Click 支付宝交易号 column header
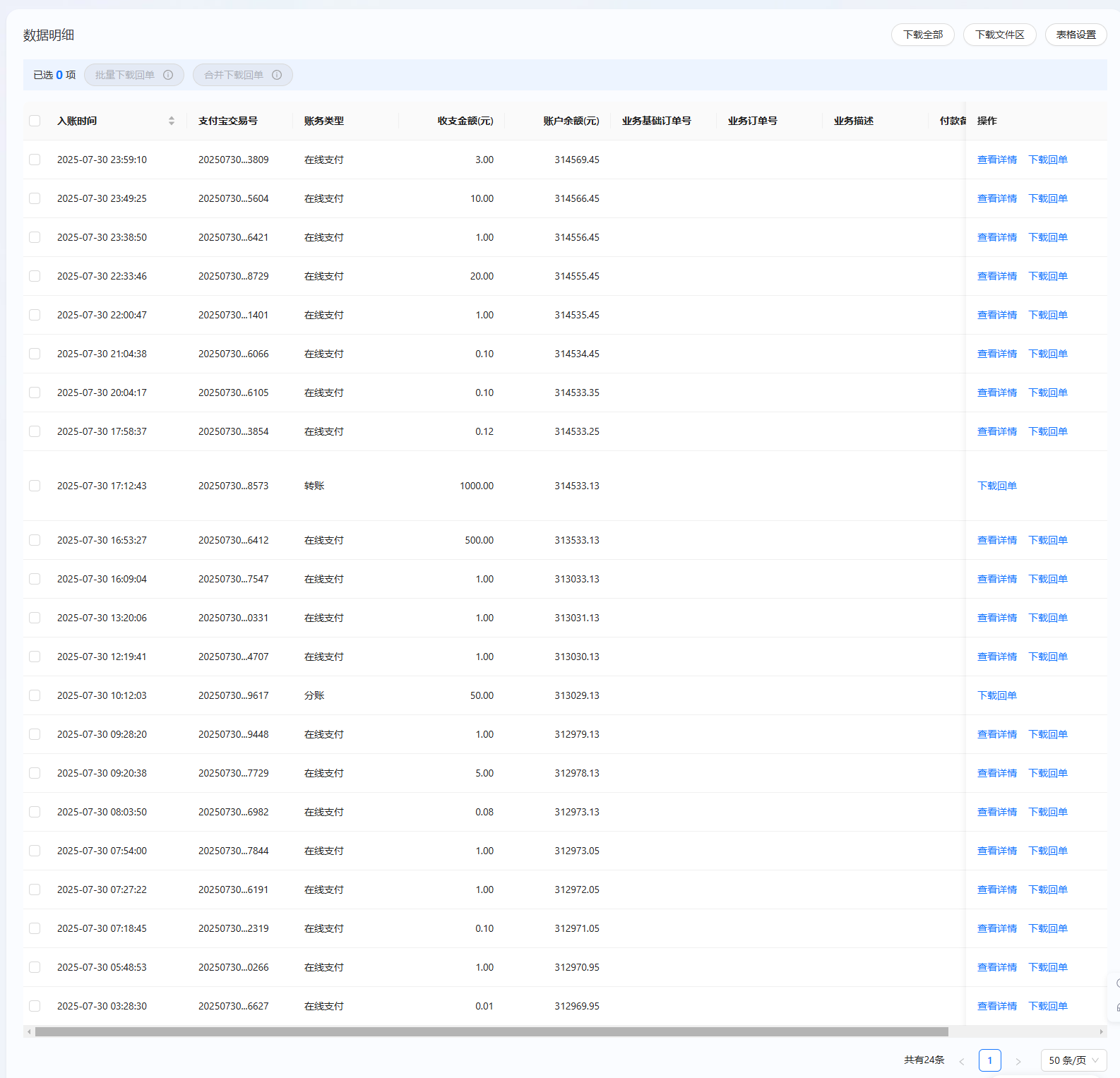The width and height of the screenshot is (1120, 1078). click(228, 121)
